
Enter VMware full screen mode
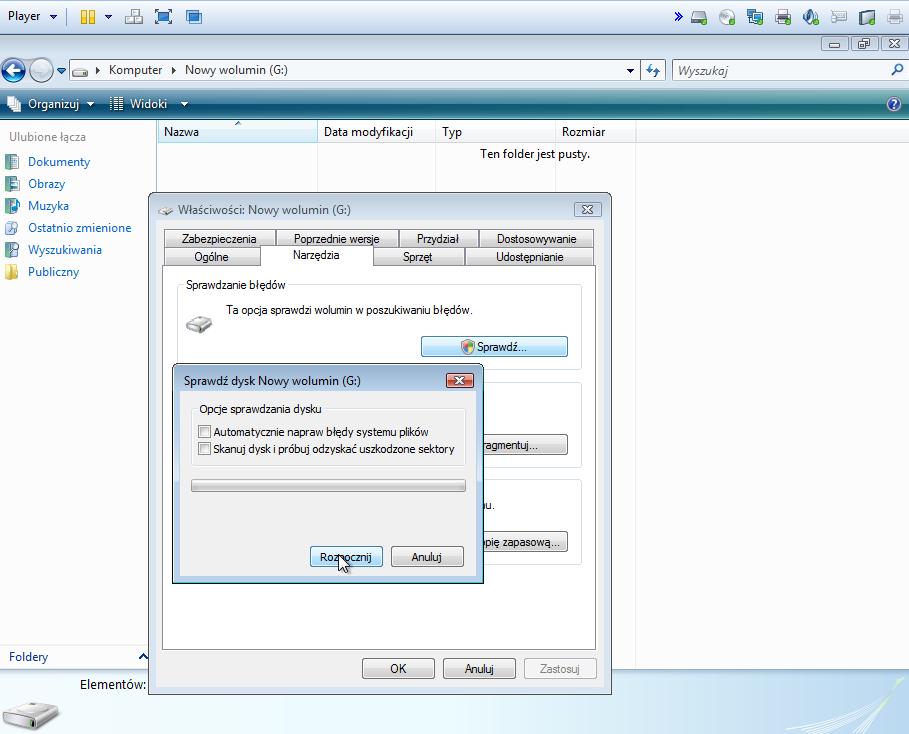point(163,17)
